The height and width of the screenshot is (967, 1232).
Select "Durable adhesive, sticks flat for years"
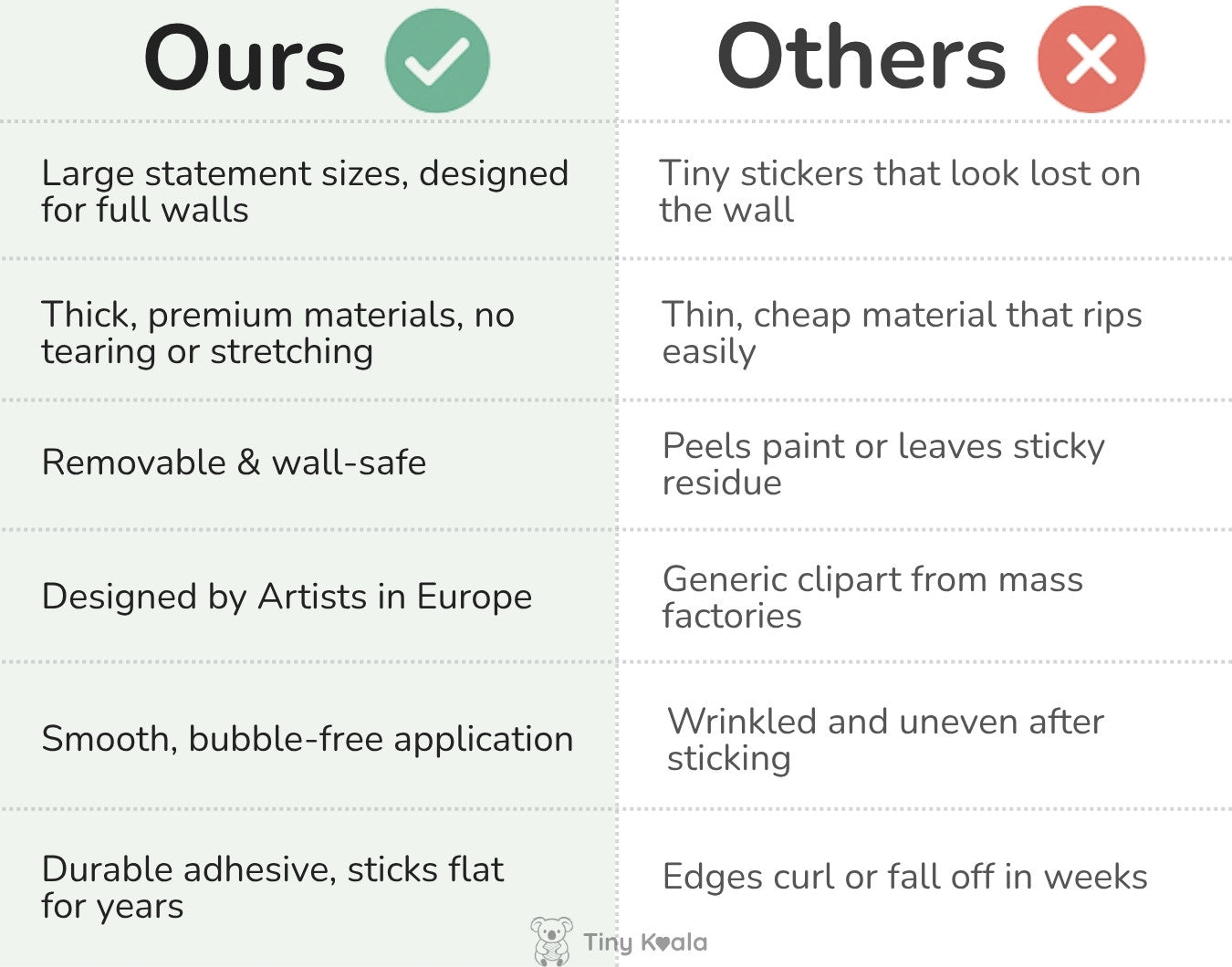[x=272, y=887]
